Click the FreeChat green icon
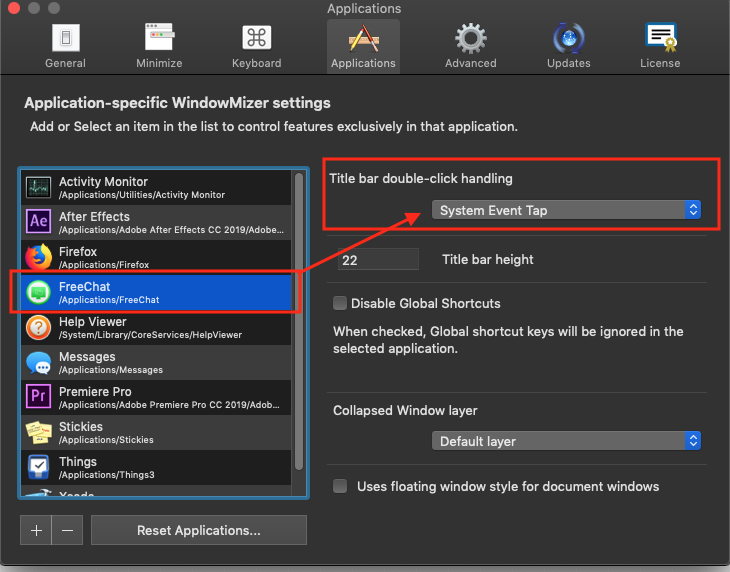 (38, 292)
